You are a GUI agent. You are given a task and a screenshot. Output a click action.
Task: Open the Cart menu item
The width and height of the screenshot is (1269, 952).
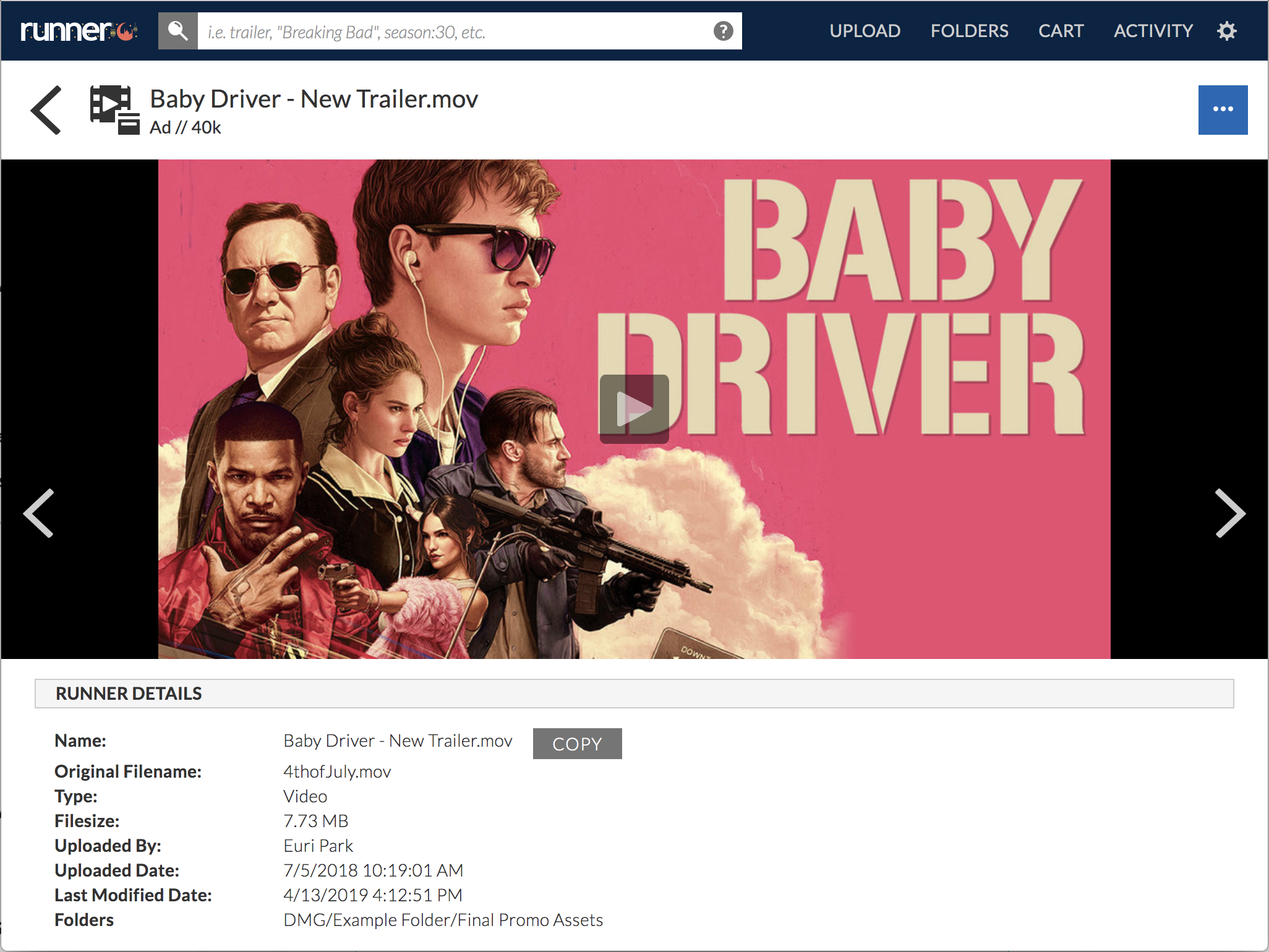pyautogui.click(x=1061, y=31)
